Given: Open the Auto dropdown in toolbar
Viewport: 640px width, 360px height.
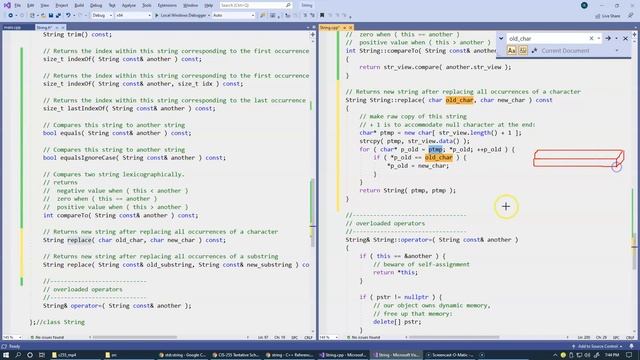Looking at the screenshot, I should (x=234, y=16).
